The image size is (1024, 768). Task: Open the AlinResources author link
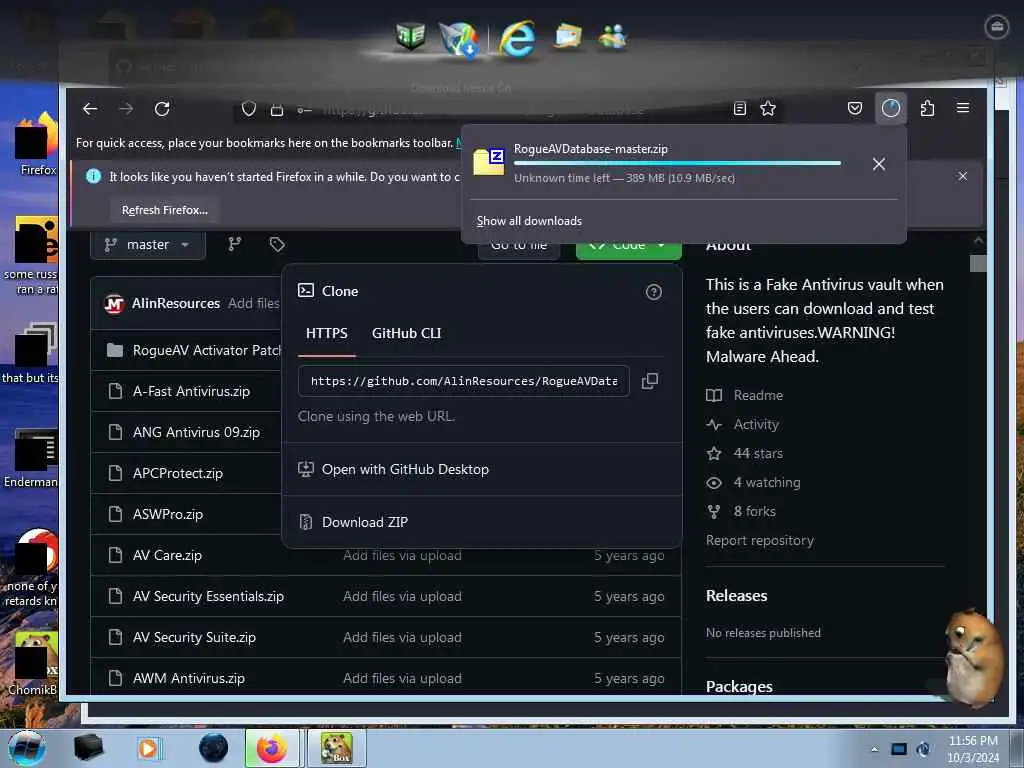[x=176, y=304]
